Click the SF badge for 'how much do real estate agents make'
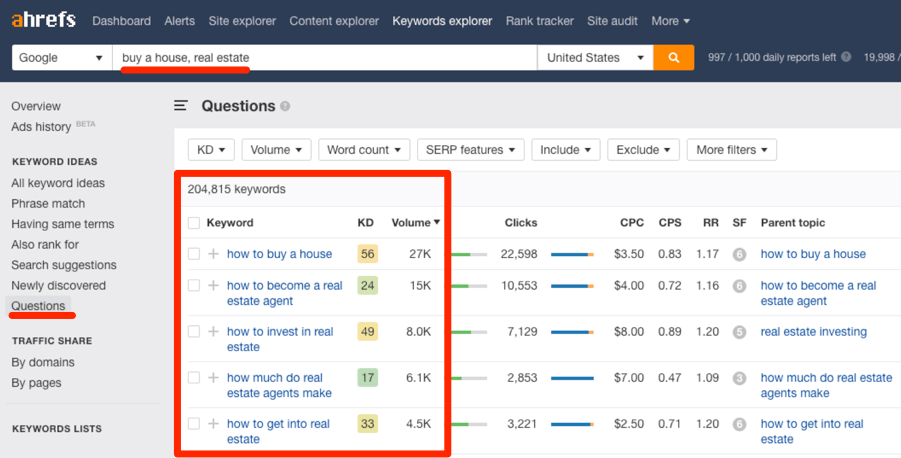 (739, 378)
